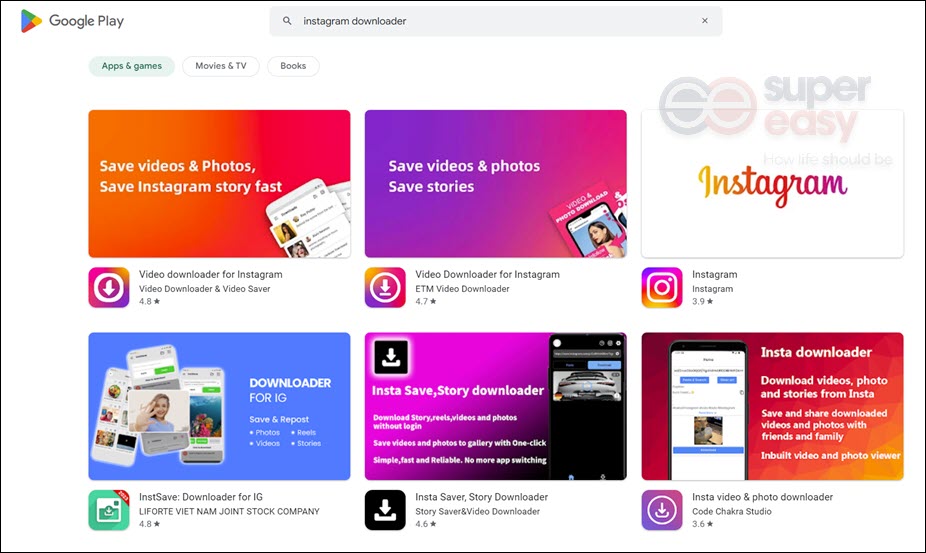Image resolution: width=926 pixels, height=553 pixels.
Task: Open red Insta downloader banner
Action: coord(772,406)
